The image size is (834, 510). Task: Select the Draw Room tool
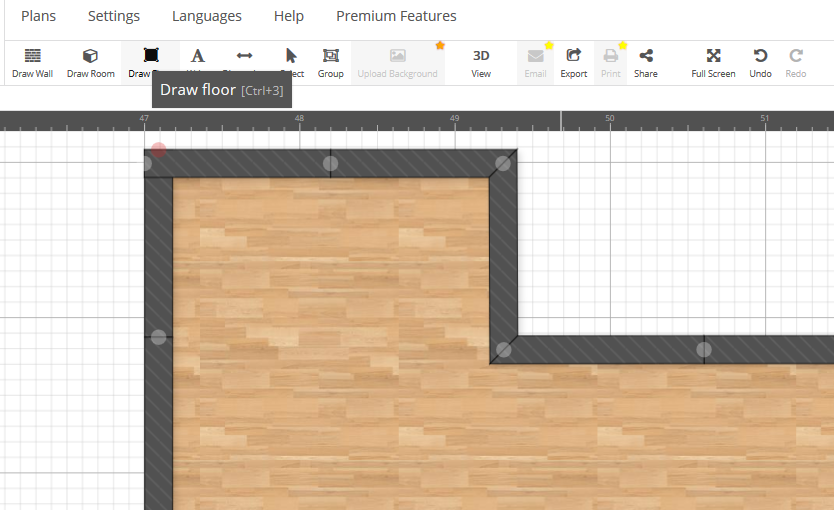[91, 63]
